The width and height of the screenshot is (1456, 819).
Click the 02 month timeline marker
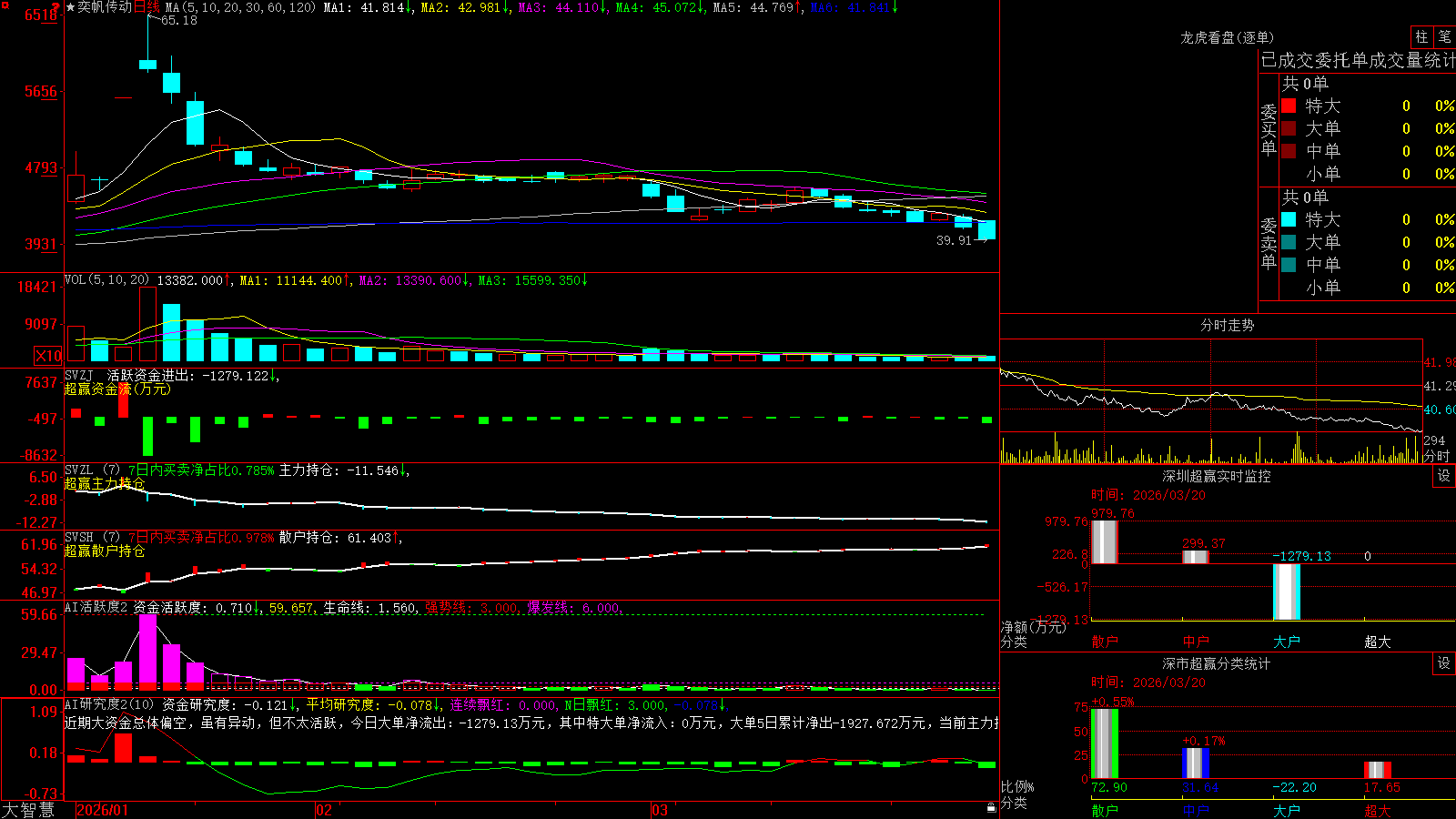[324, 810]
